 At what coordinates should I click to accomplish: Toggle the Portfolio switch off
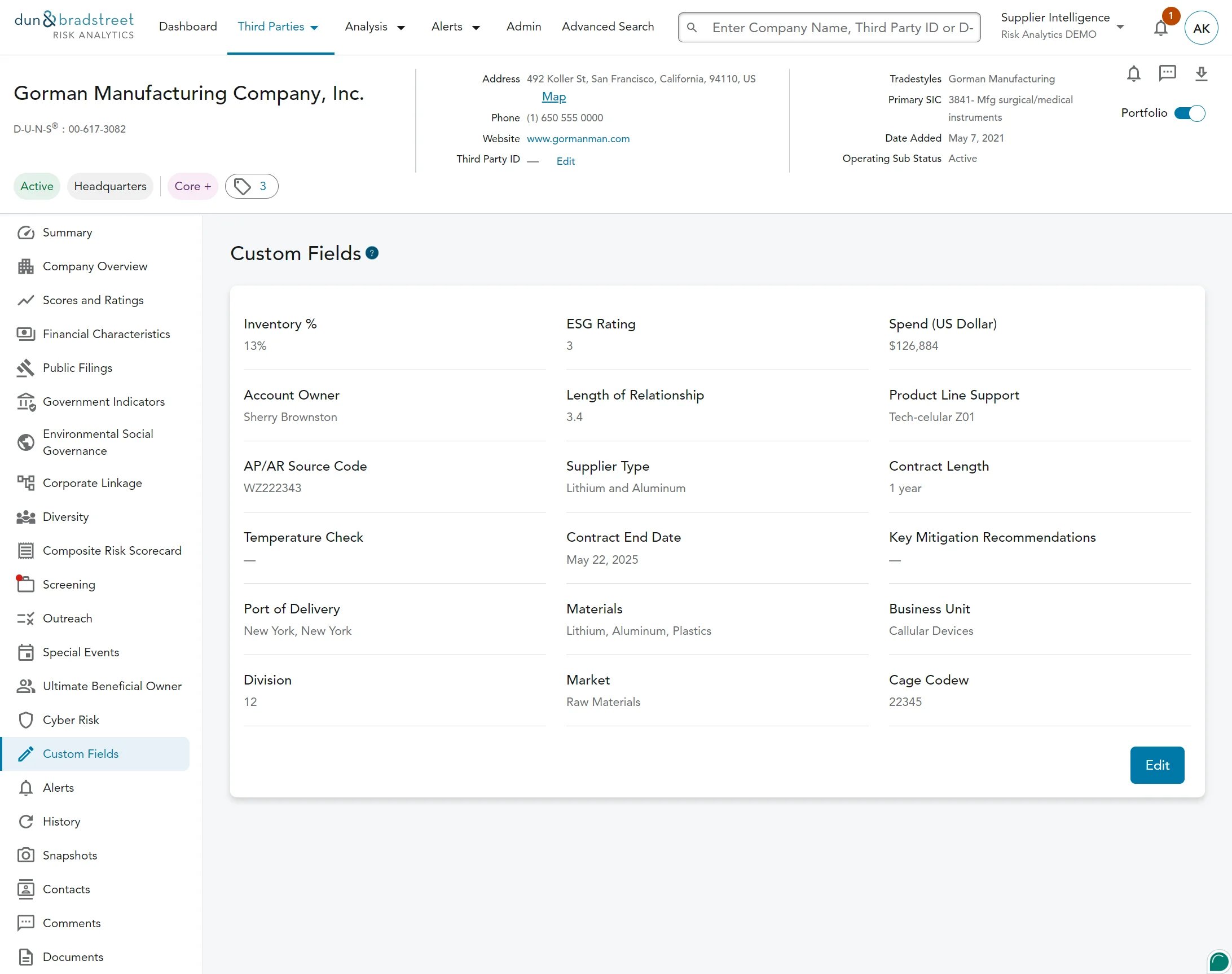tap(1190, 113)
